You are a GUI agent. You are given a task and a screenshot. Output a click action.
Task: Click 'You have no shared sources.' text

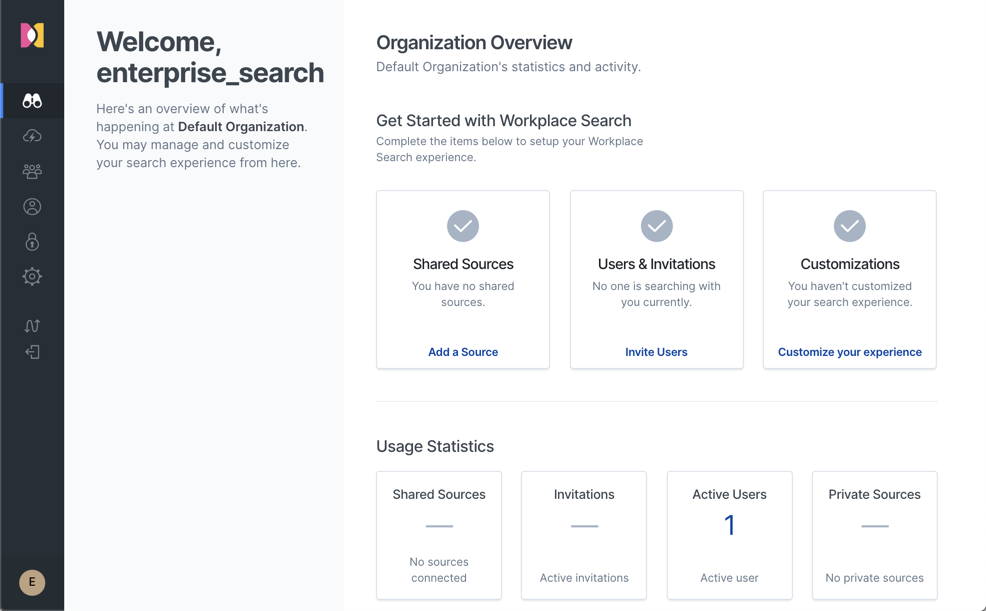click(463, 294)
